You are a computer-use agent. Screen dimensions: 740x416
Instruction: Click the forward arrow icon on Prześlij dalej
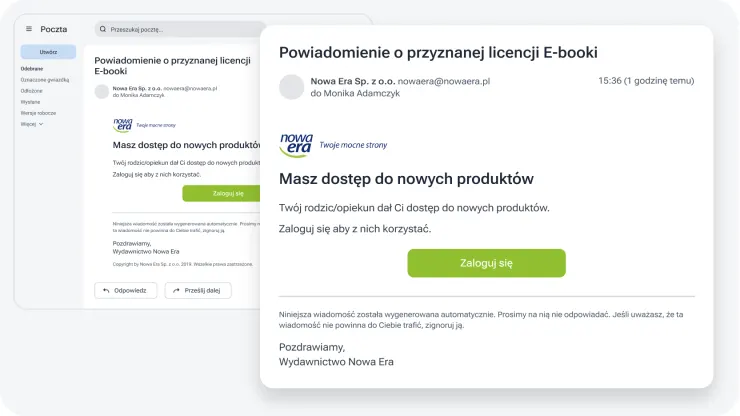177,291
